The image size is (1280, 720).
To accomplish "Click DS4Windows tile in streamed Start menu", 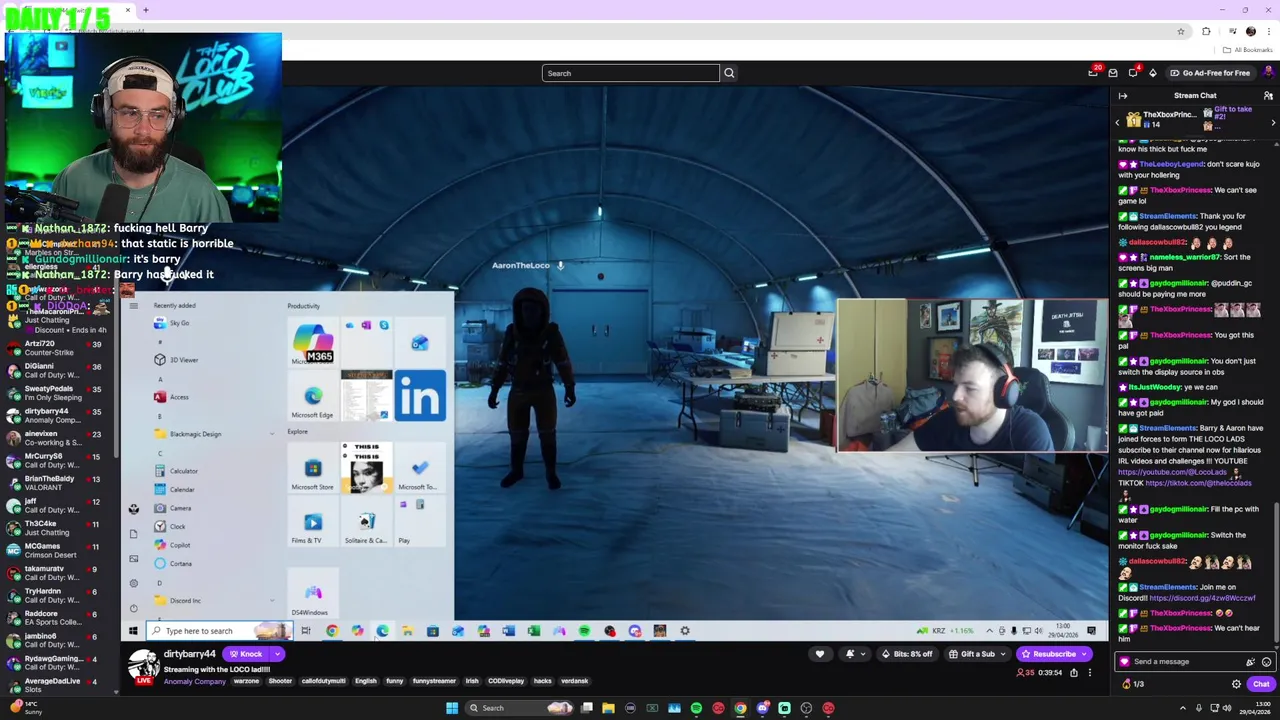I will point(313,595).
